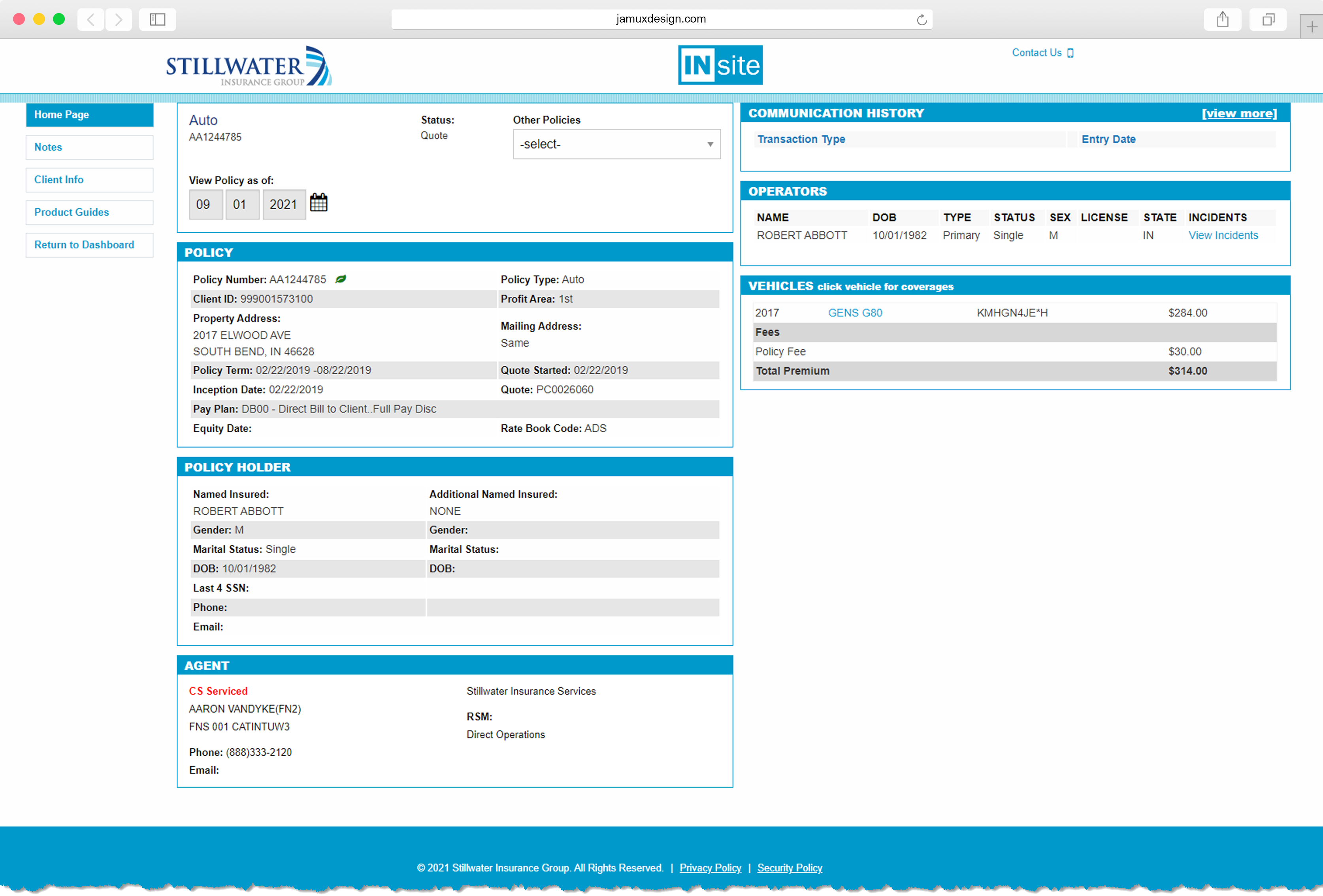1323x896 pixels.
Task: Click the Rate Book Code ADS value
Action: [x=596, y=428]
